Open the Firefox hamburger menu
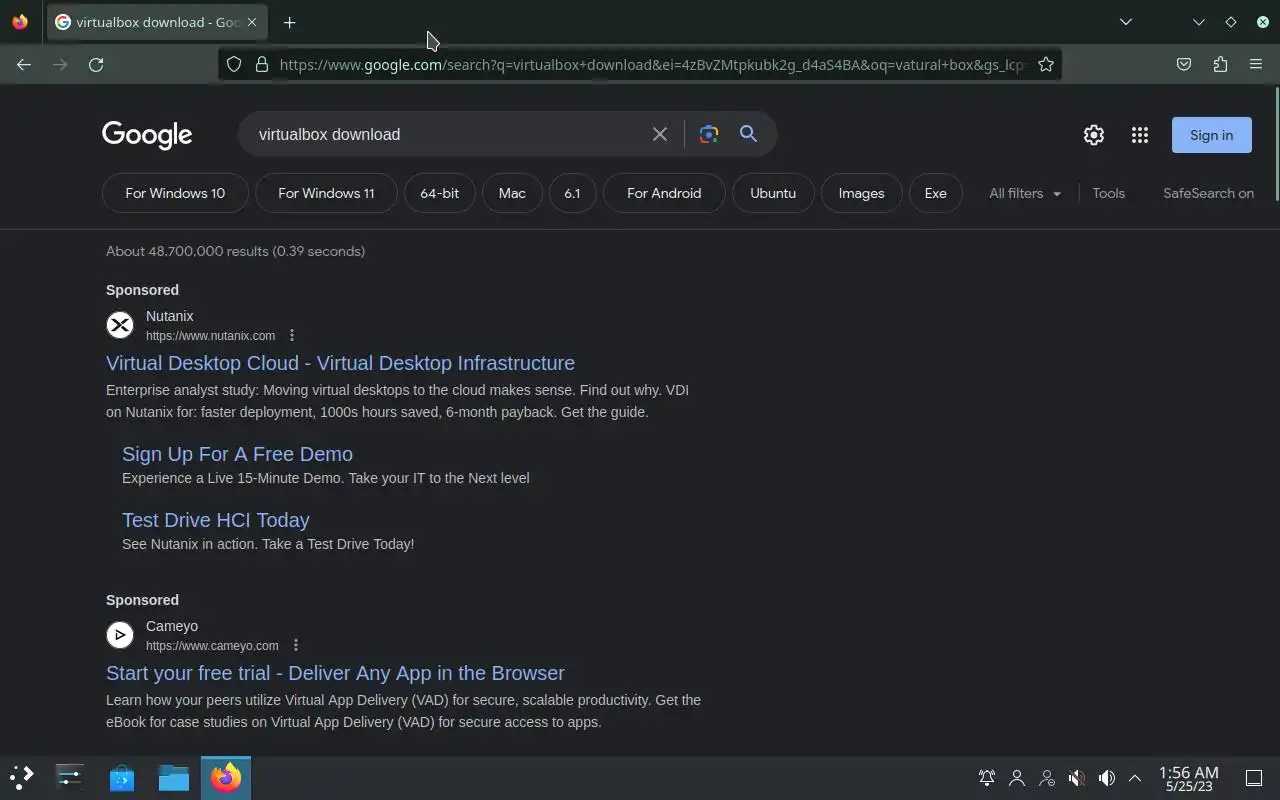Screen dimensions: 1280x800 (x=1256, y=64)
